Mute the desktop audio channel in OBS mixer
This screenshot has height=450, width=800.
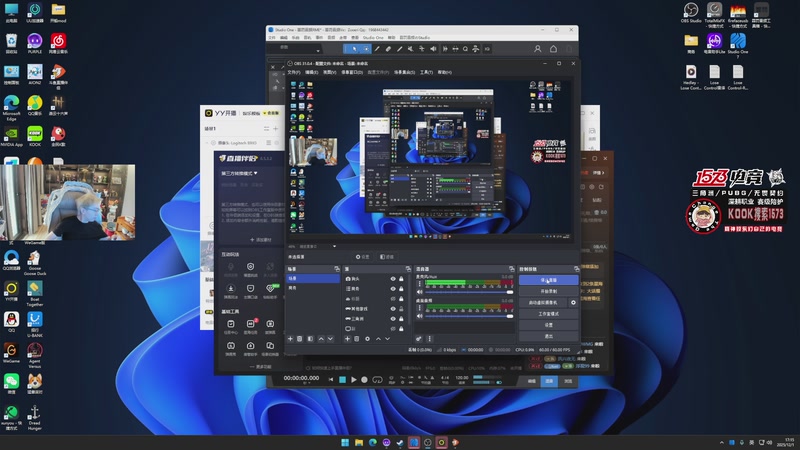click(x=419, y=316)
